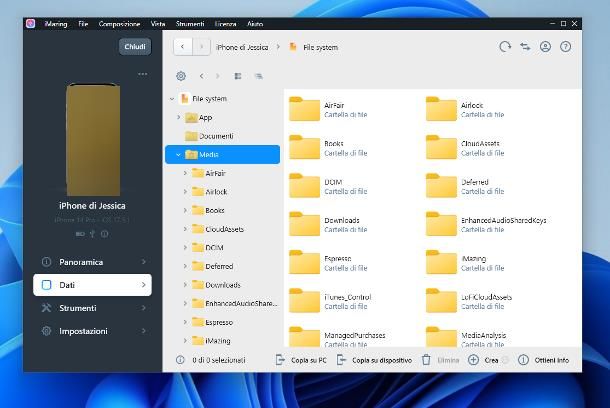Expand the Airlock tree node
This screenshot has height=408, width=610.
coord(185,192)
